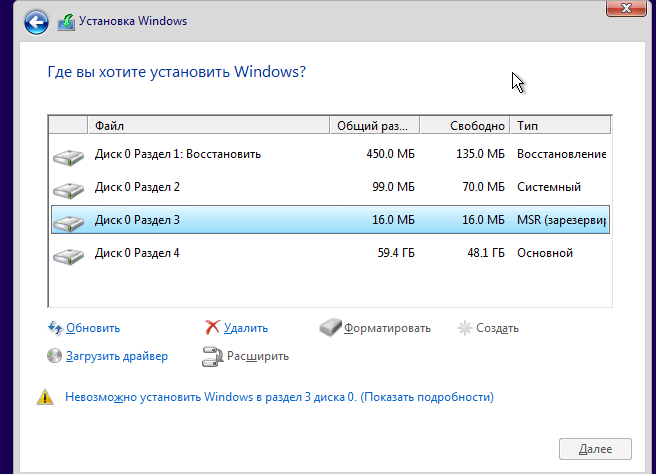
Task: Select the Диск 0 Раздел 2 partition
Action: [330, 187]
